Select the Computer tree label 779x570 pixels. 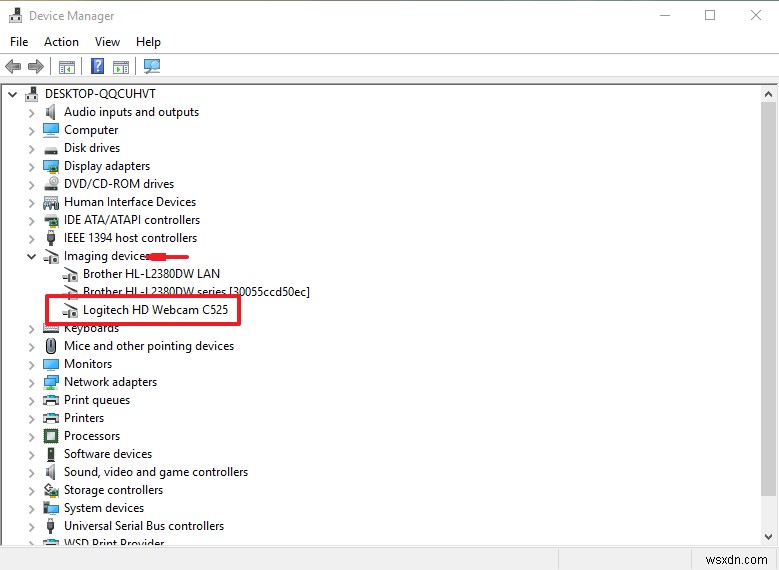coord(91,130)
